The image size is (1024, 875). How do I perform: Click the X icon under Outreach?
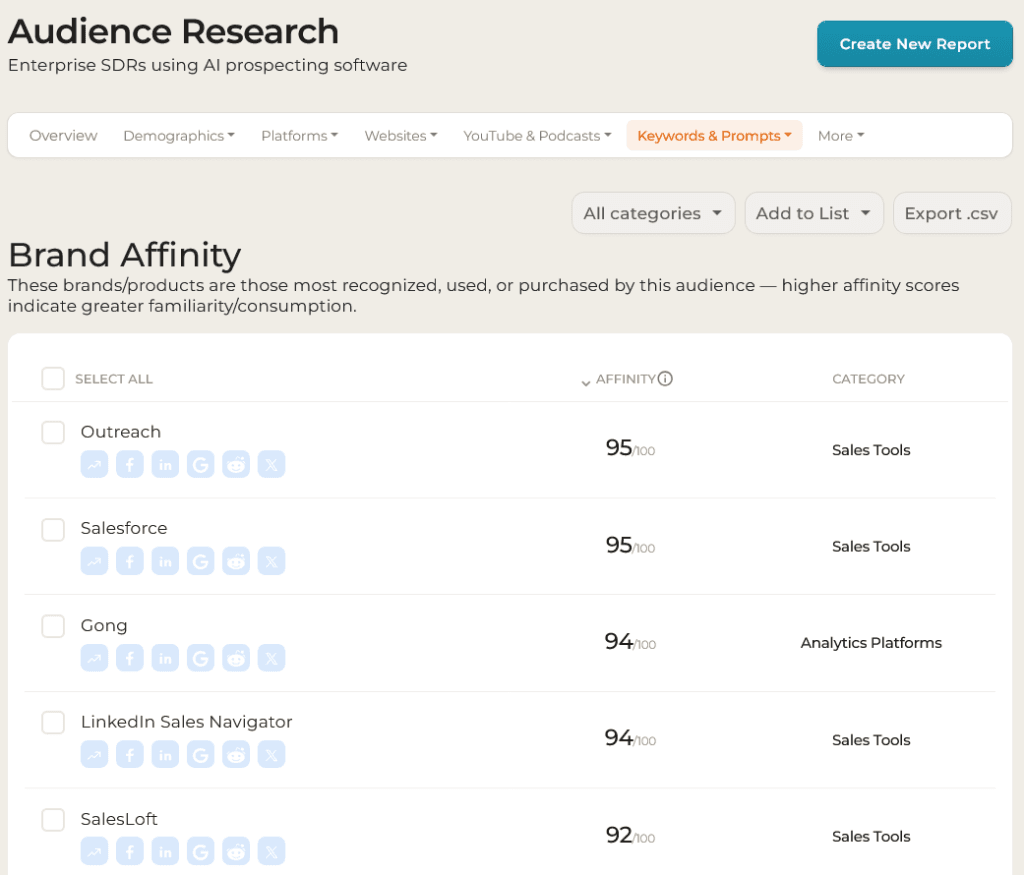tap(271, 464)
